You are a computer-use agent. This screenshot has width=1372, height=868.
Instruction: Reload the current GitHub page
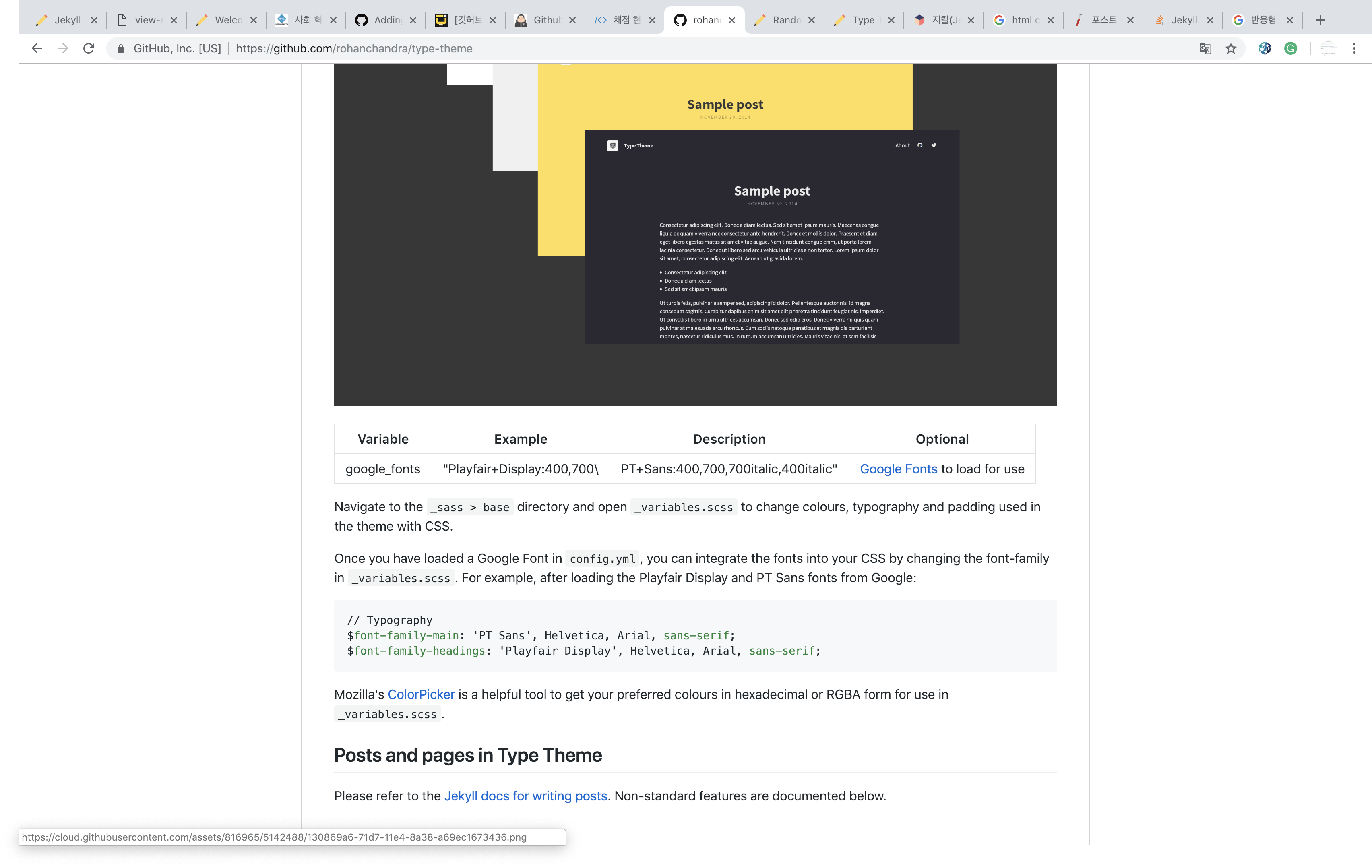88,48
